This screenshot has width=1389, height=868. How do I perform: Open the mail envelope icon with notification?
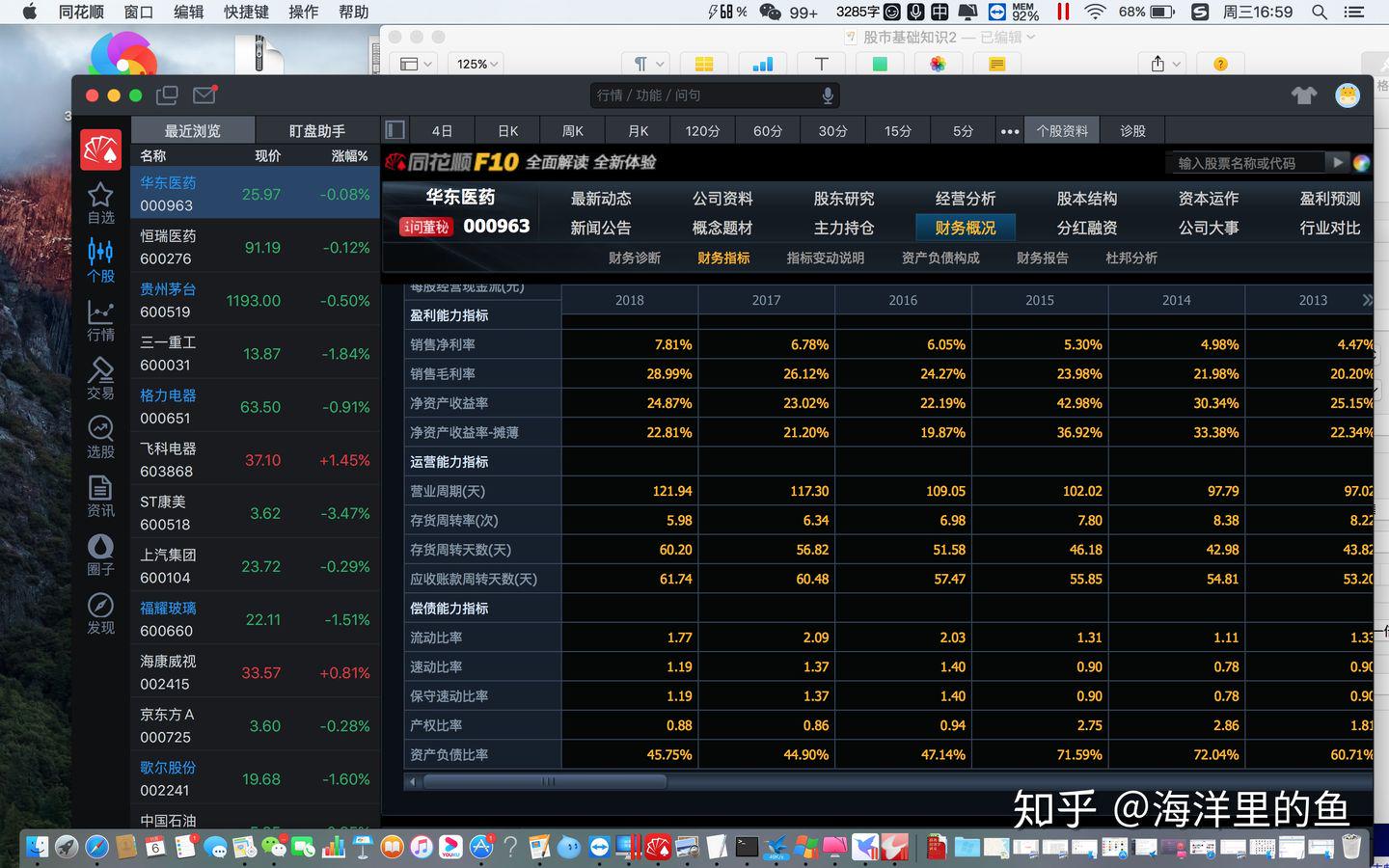tap(204, 95)
